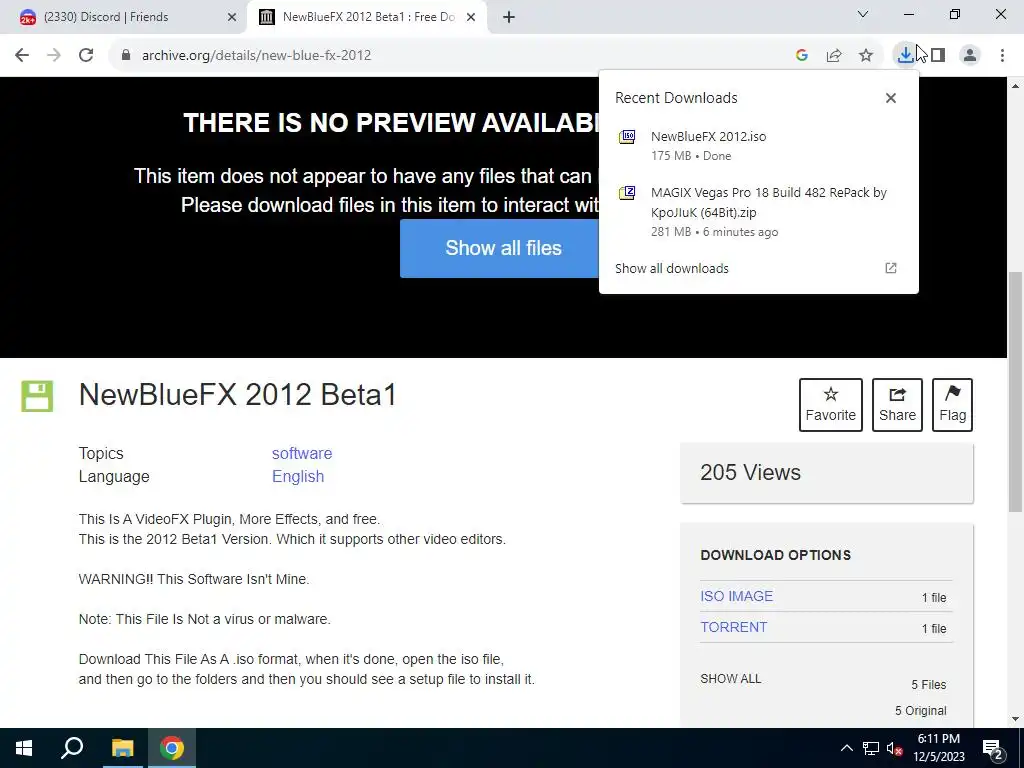Click the 205 Views box
This screenshot has width=1024, height=768.
coord(827,473)
